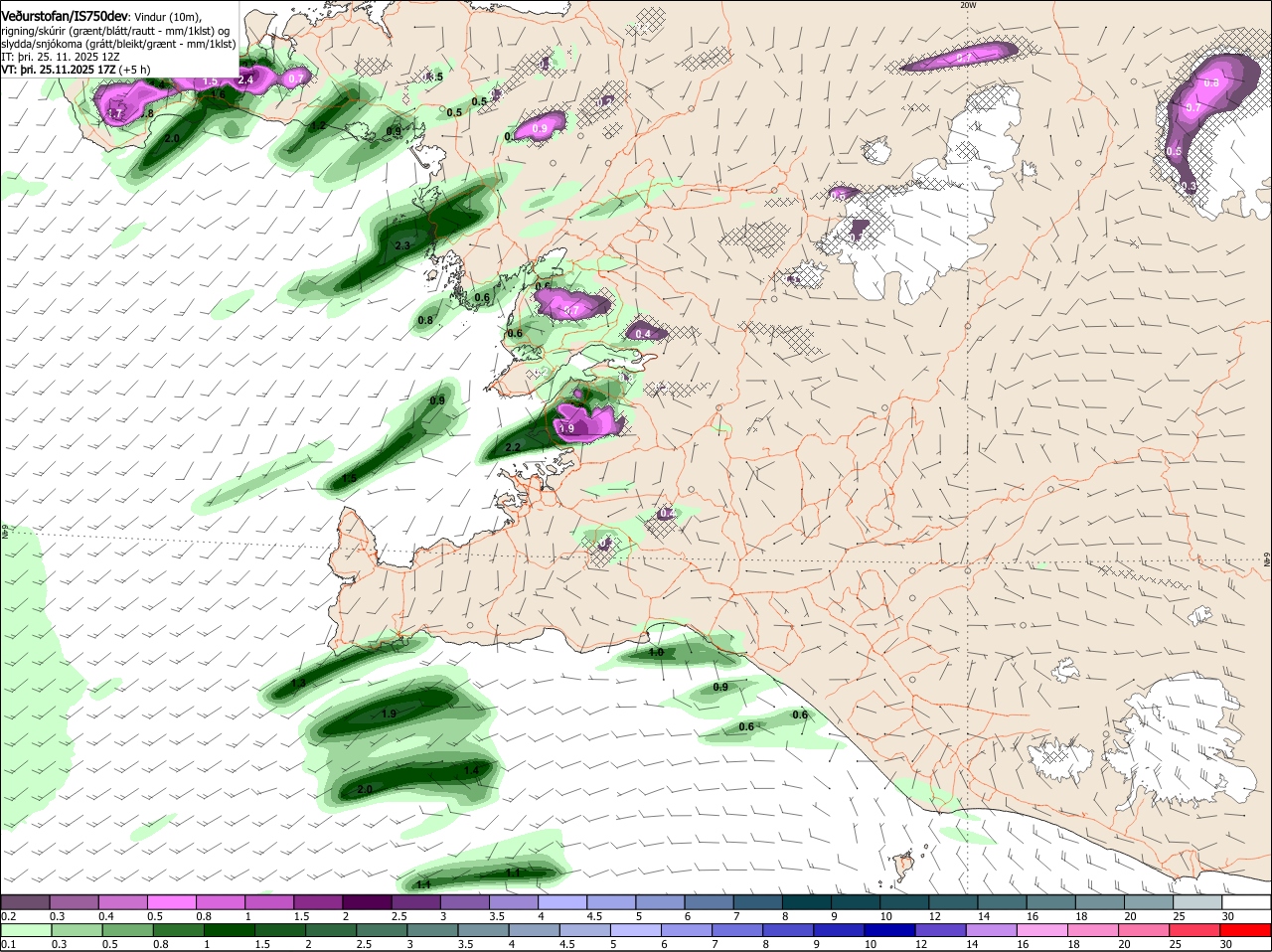
Task: Click rain scale swatch between 16 and 18
Action: pyautogui.click(x=1043, y=930)
